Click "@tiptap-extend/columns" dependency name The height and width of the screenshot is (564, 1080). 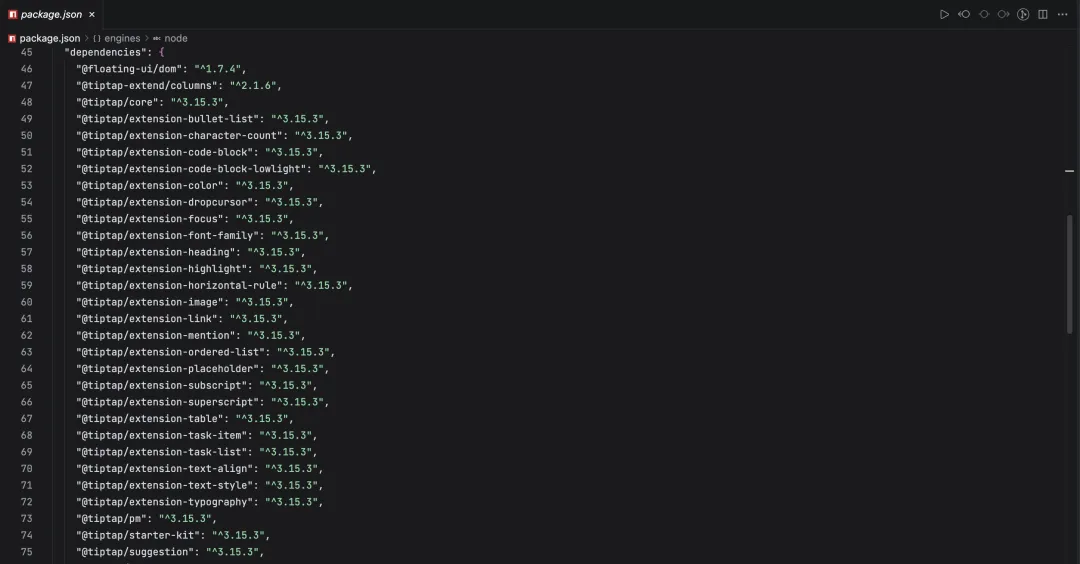tap(147, 85)
